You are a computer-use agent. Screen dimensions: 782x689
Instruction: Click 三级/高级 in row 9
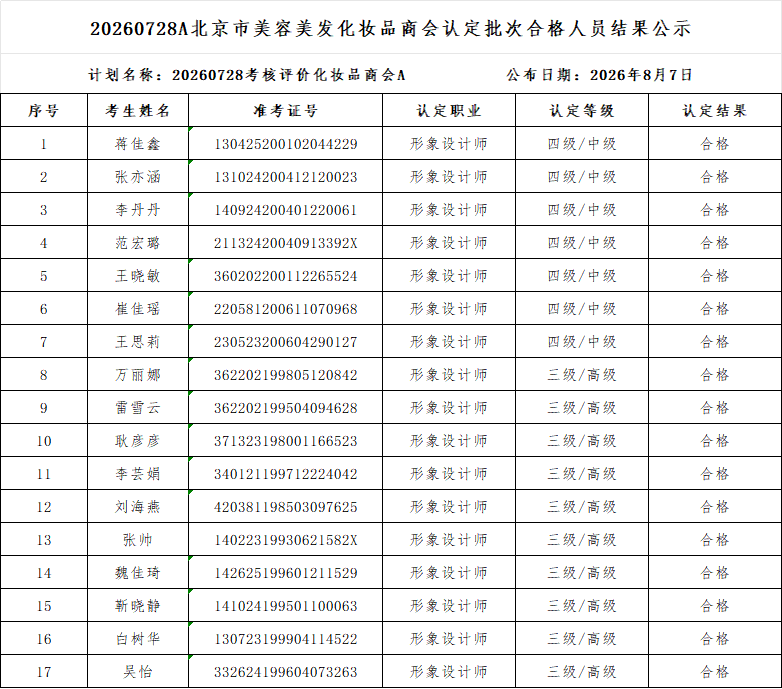point(582,408)
